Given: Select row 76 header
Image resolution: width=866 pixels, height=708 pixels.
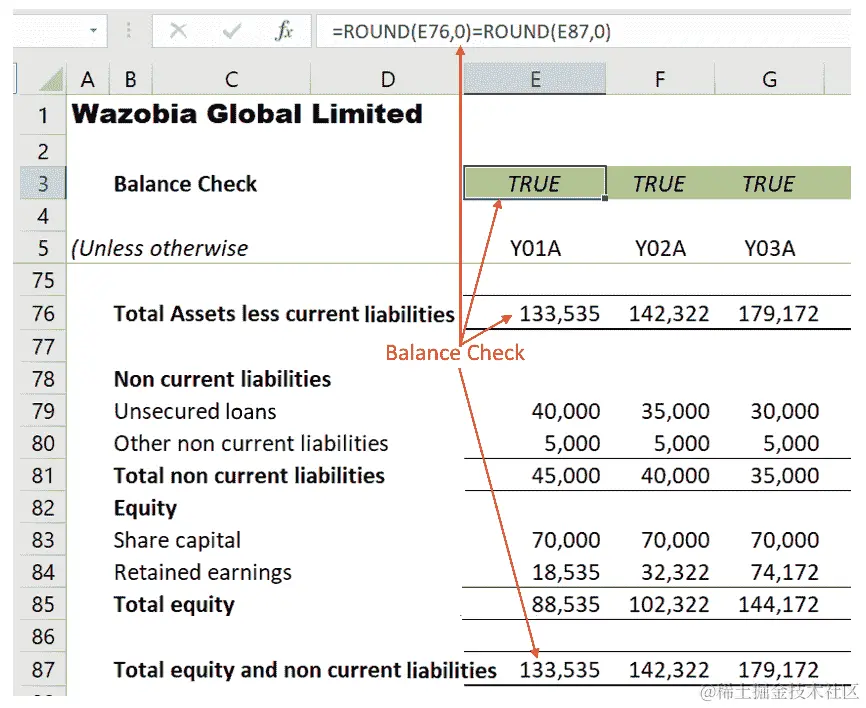Looking at the screenshot, I should coord(43,313).
